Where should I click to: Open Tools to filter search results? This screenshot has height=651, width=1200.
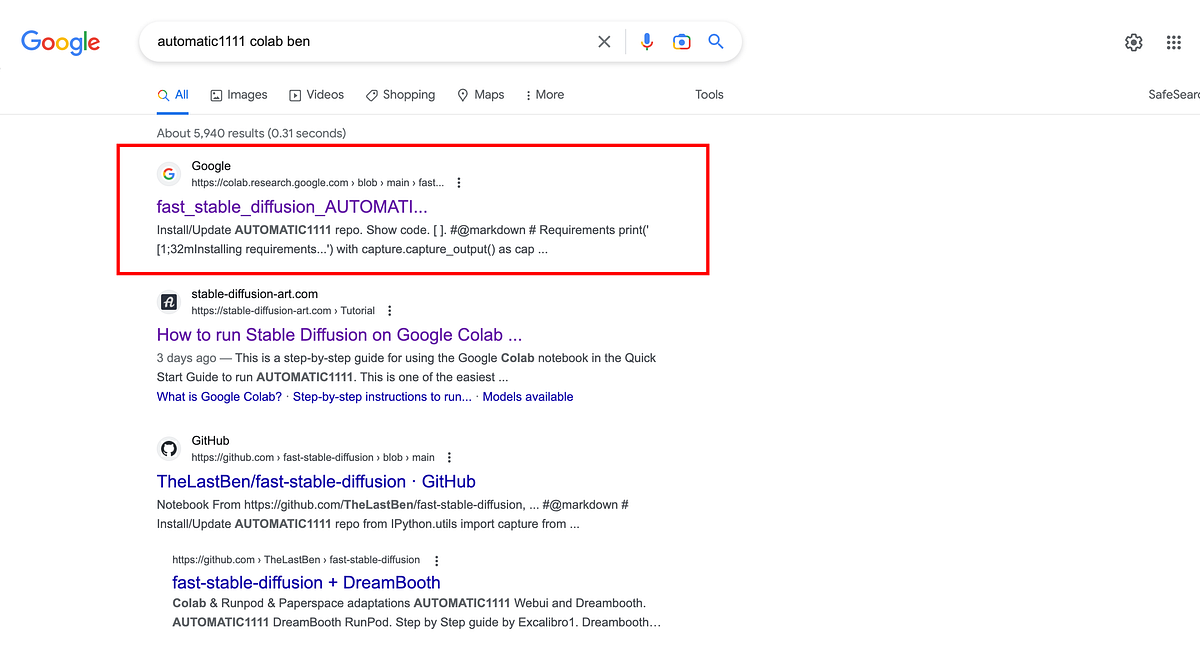709,94
